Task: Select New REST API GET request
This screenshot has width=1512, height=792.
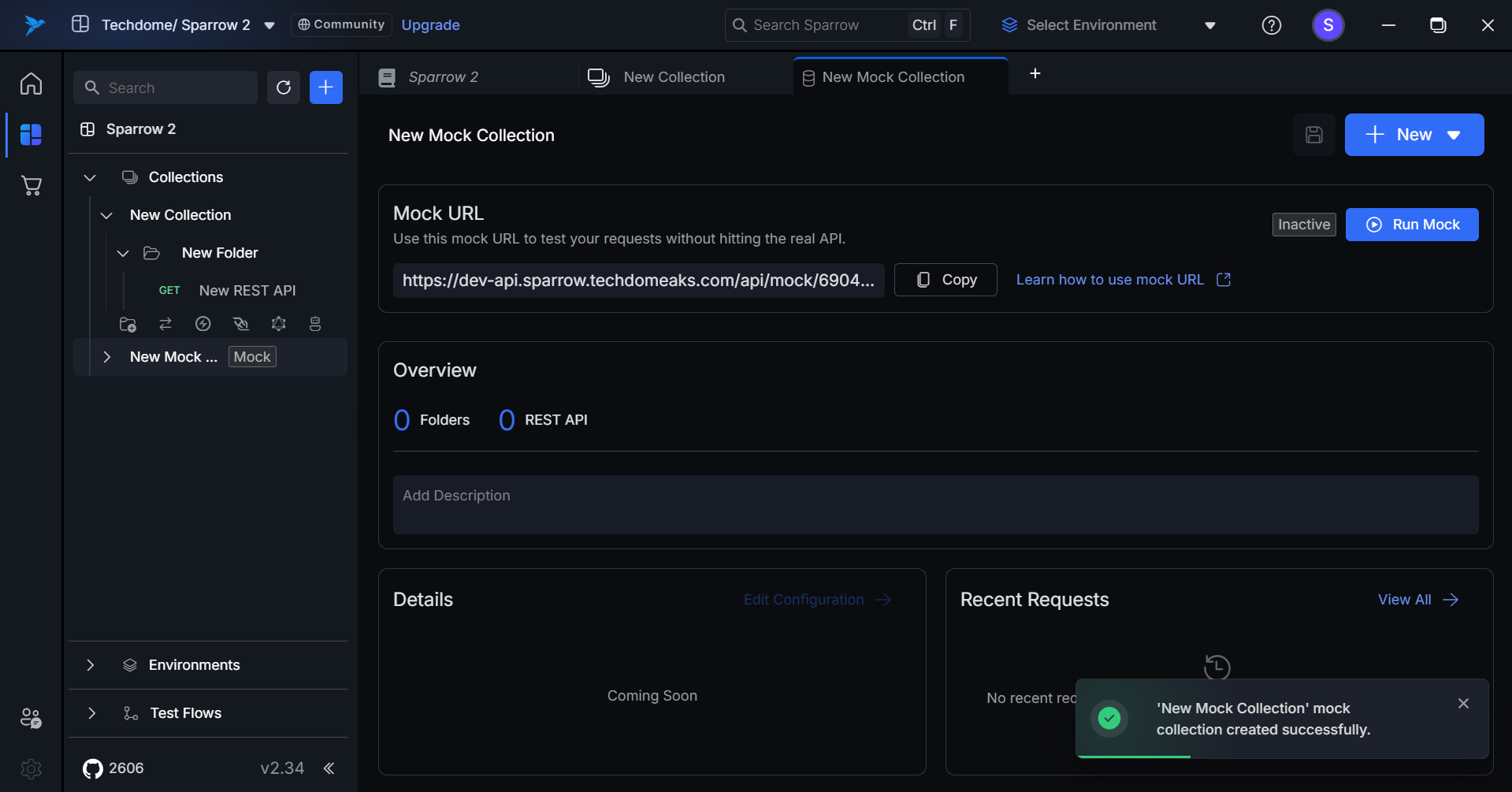Action: (247, 291)
